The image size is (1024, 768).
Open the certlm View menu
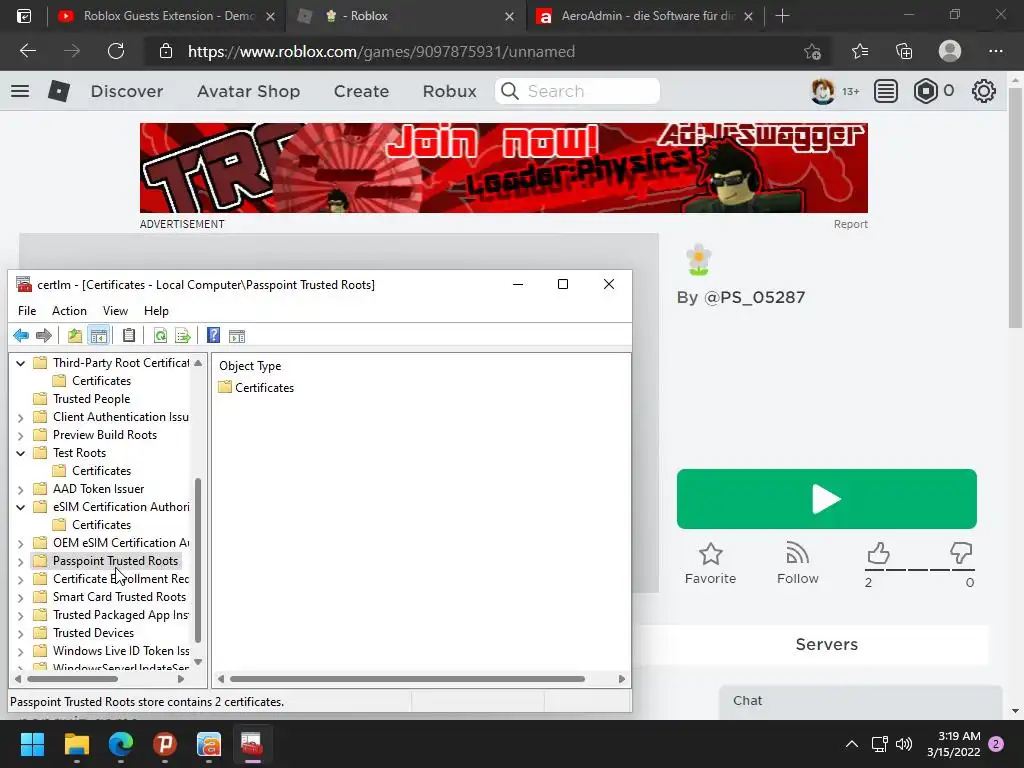coord(115,311)
